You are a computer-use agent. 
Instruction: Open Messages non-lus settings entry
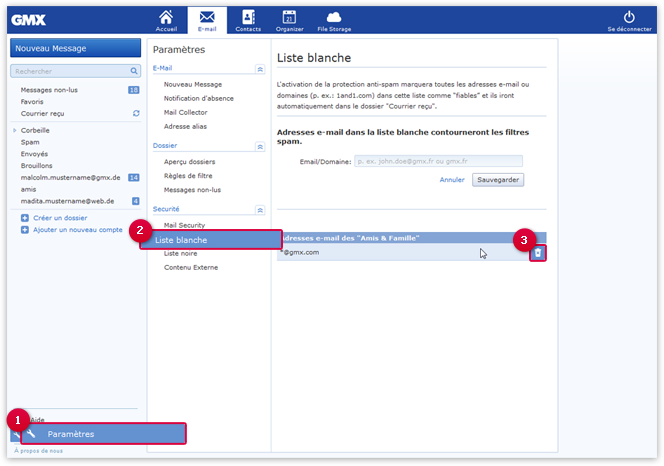[192, 190]
